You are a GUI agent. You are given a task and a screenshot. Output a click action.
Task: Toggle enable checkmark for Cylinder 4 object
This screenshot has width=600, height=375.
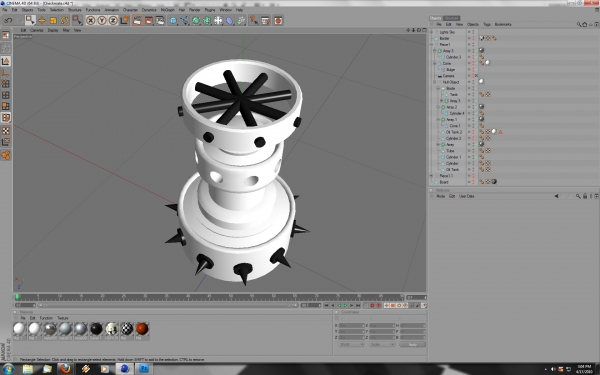pyautogui.click(x=476, y=113)
